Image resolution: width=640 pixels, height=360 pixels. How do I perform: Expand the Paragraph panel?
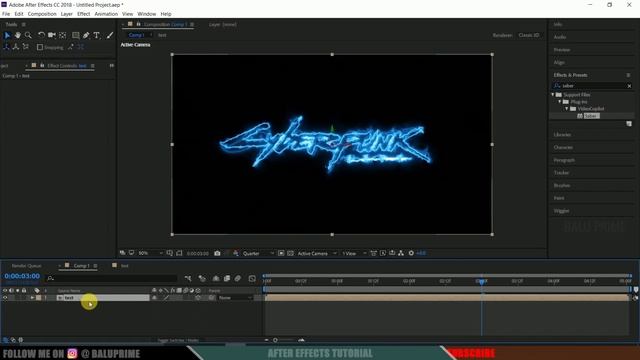click(x=564, y=160)
